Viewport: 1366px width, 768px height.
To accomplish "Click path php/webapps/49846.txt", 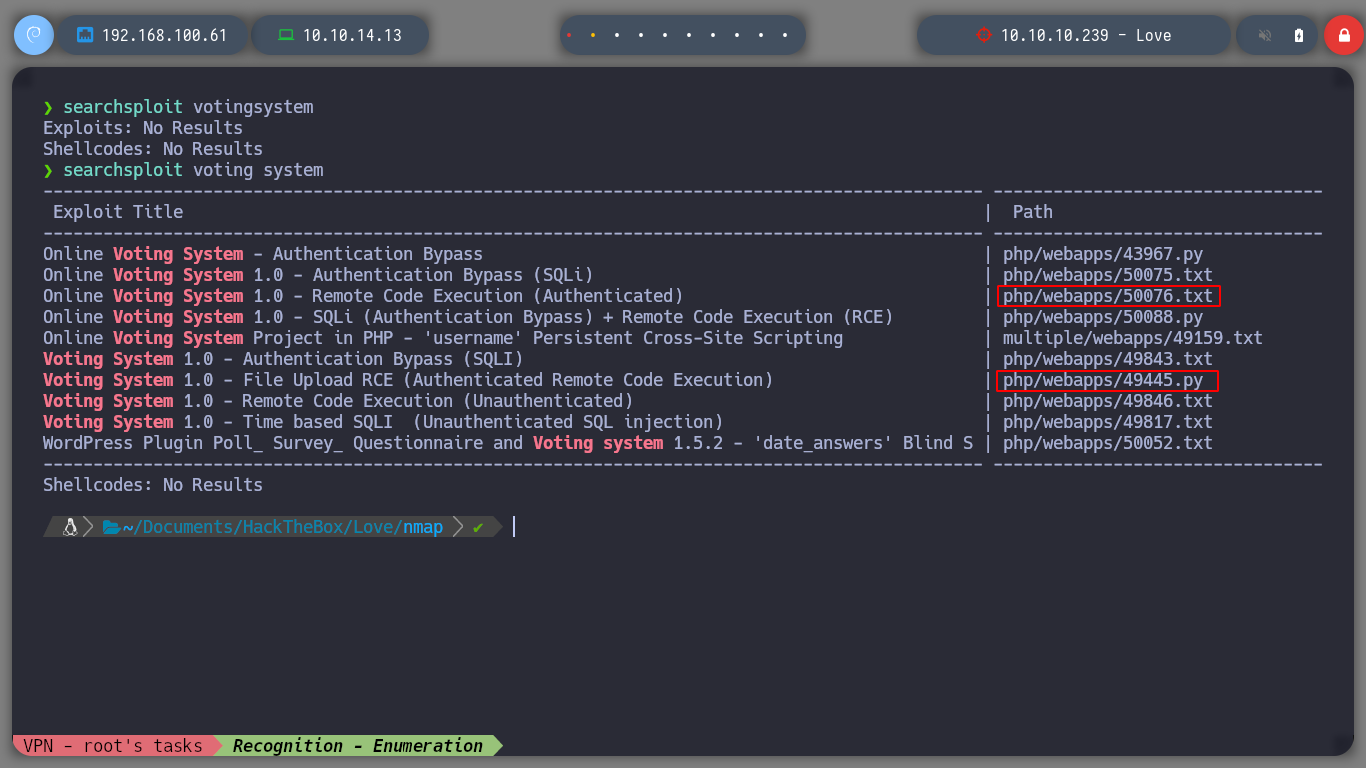I will [1107, 401].
